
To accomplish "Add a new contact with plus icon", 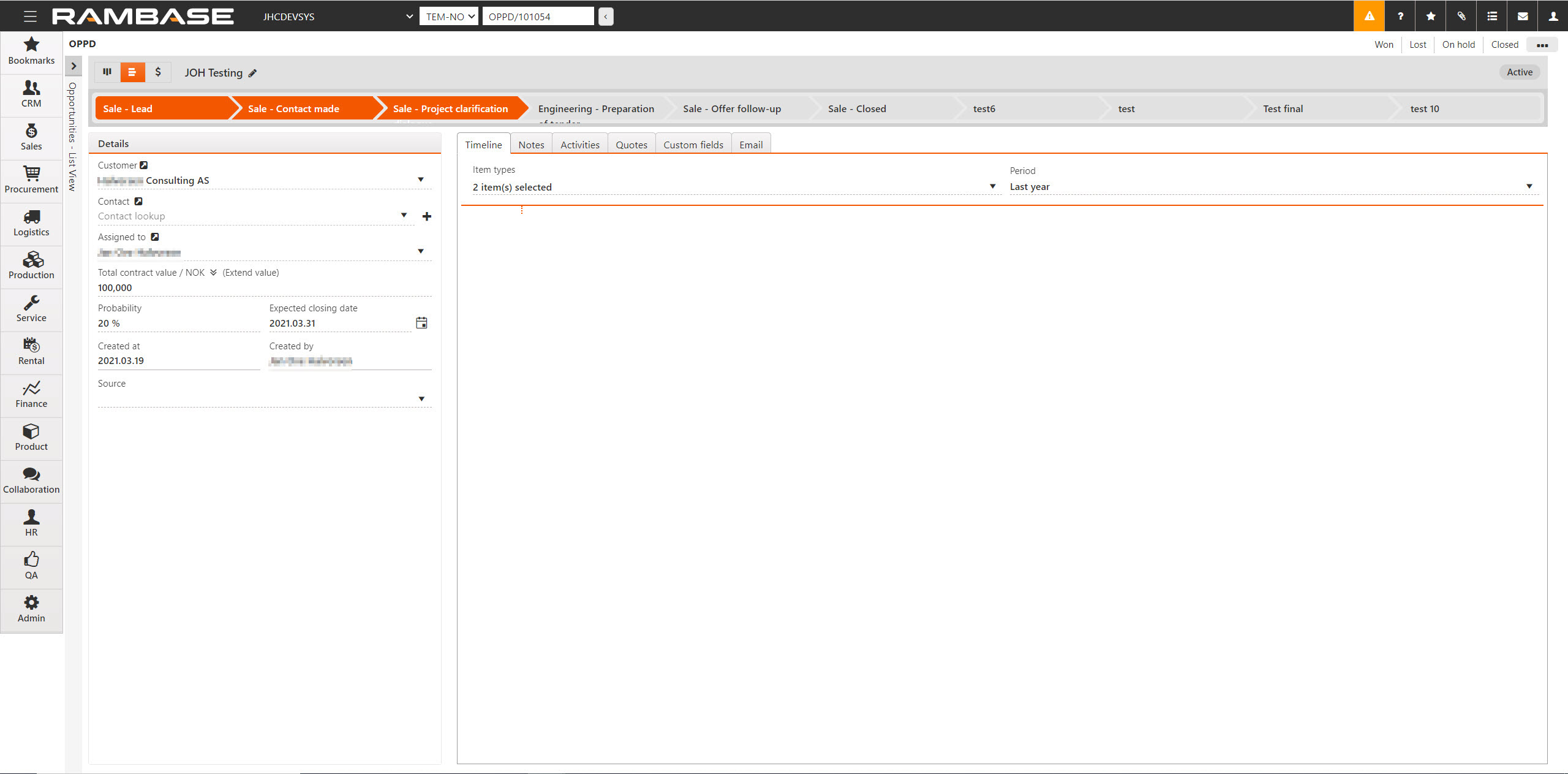I will (x=427, y=216).
